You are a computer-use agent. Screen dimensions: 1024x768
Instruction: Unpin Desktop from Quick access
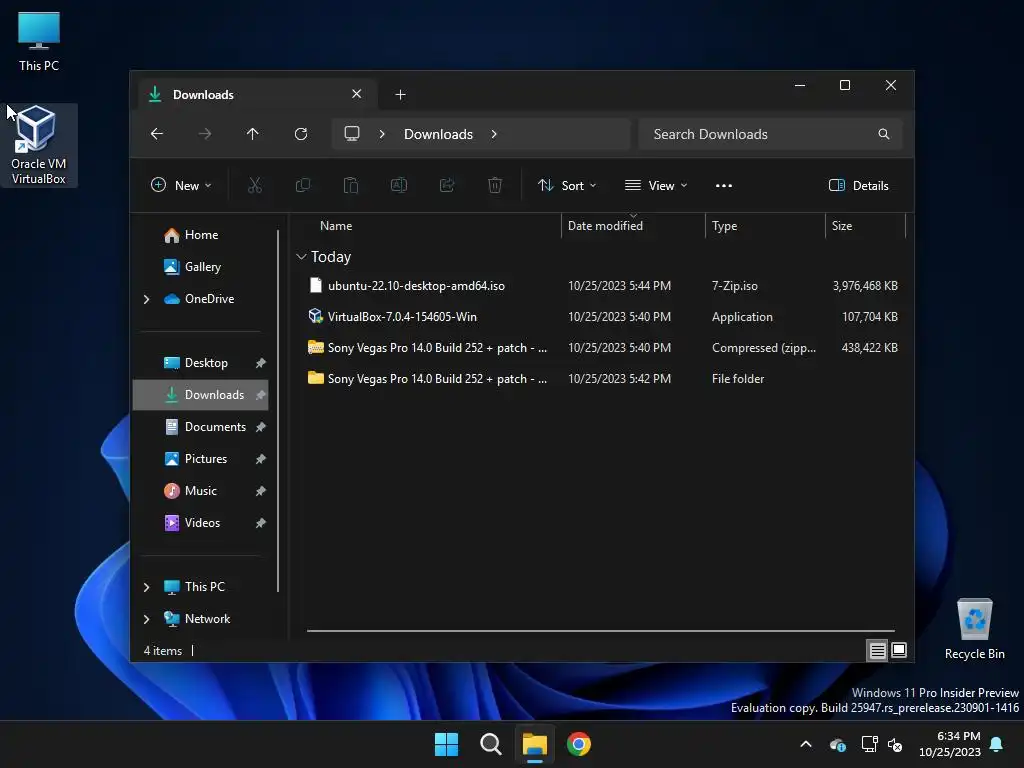pos(261,363)
